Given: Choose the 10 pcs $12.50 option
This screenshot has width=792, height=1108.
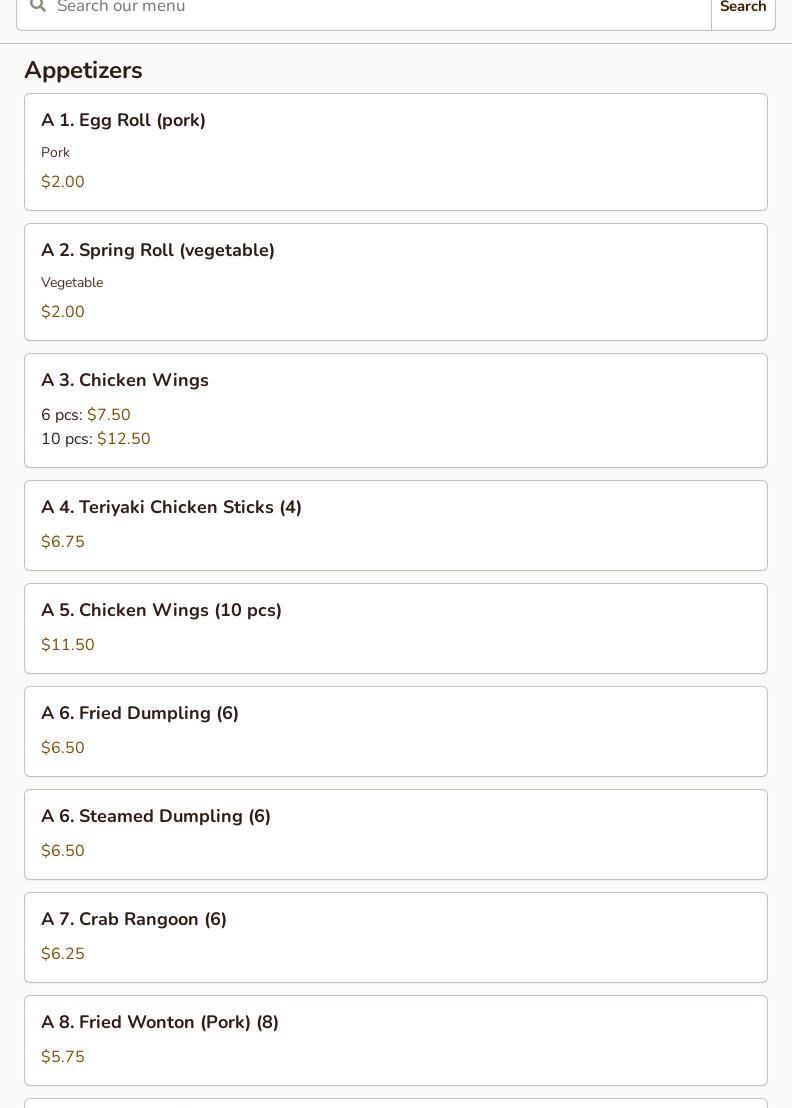Looking at the screenshot, I should pyautogui.click(x=95, y=439).
